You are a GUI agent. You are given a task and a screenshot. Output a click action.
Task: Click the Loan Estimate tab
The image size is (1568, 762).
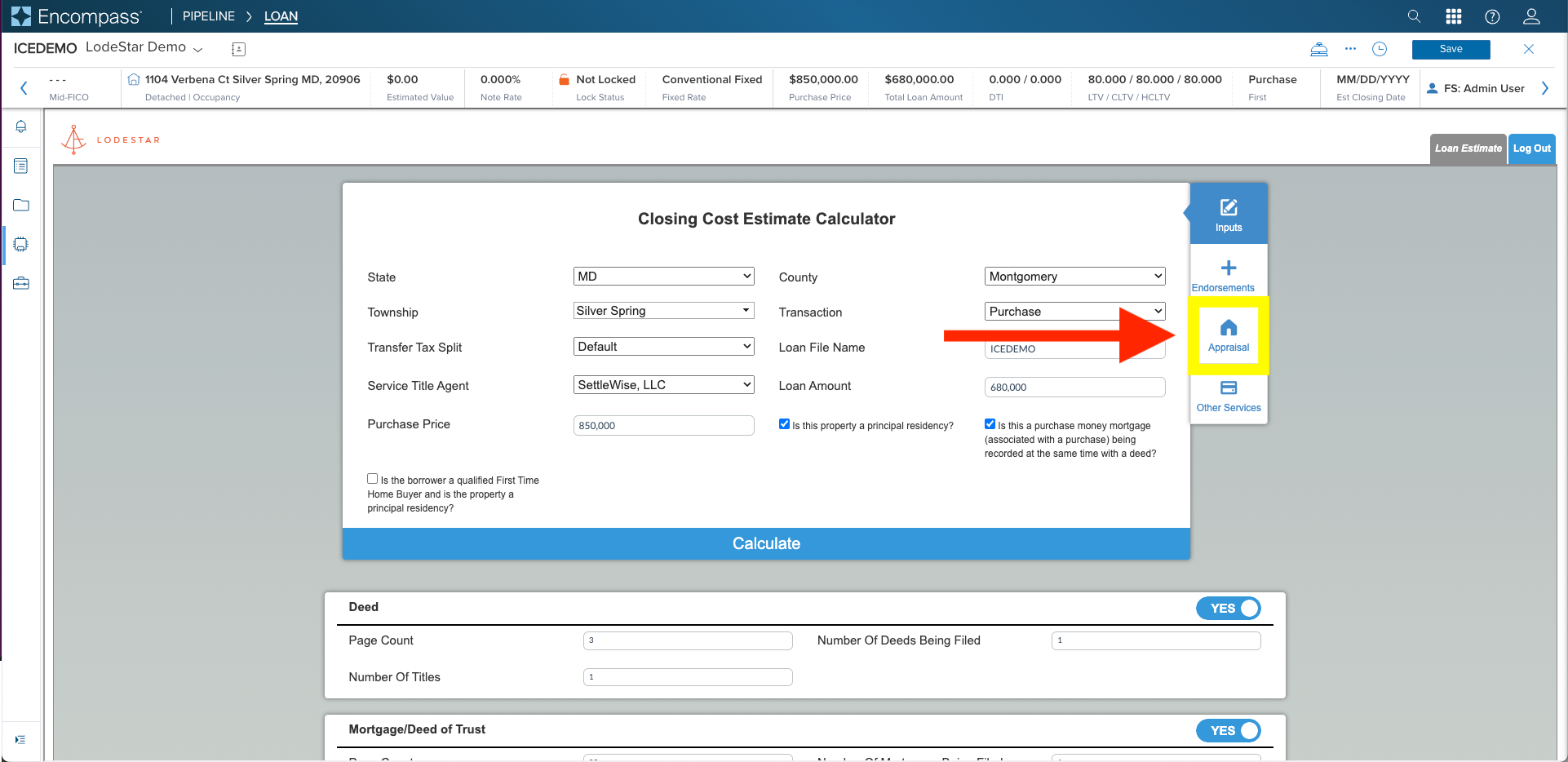click(x=1468, y=149)
